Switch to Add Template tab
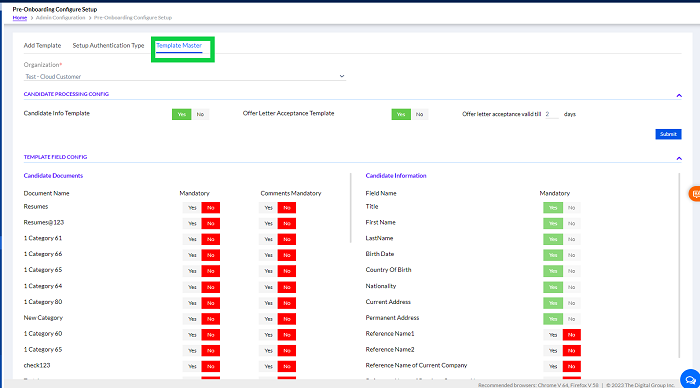The height and width of the screenshot is (388, 700). click(42, 46)
